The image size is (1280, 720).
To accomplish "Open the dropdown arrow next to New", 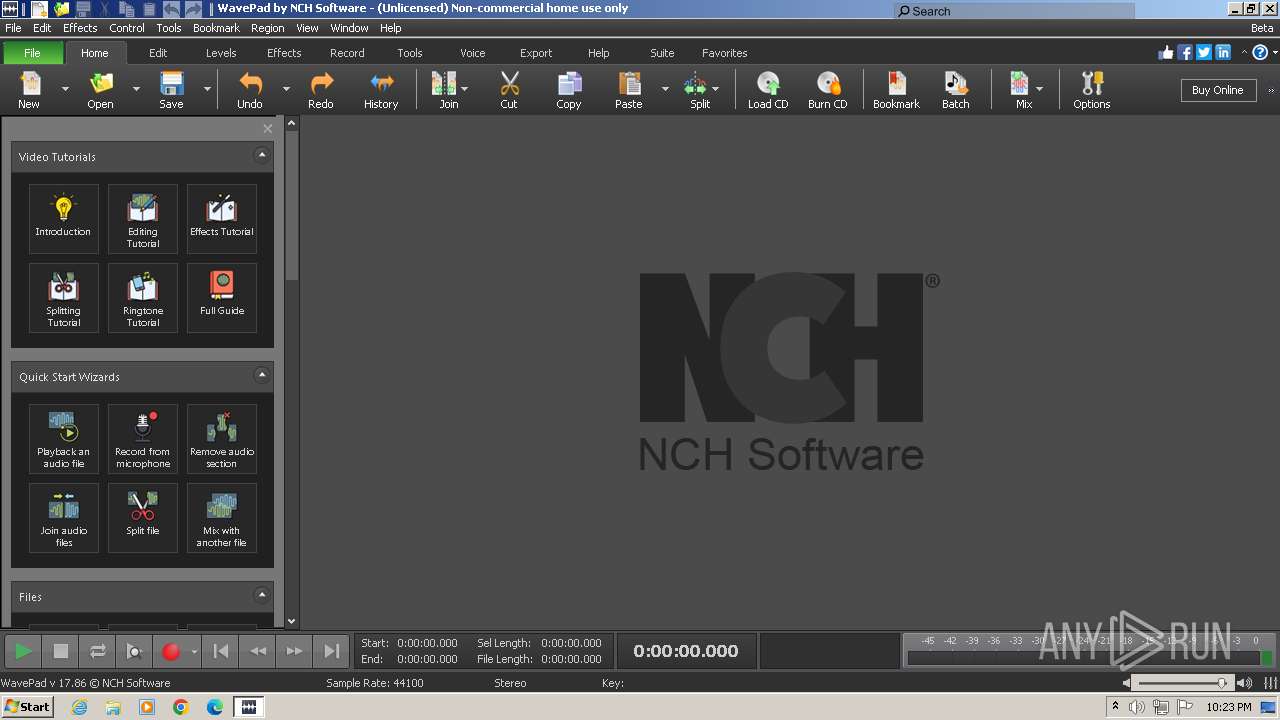I will (x=65, y=89).
